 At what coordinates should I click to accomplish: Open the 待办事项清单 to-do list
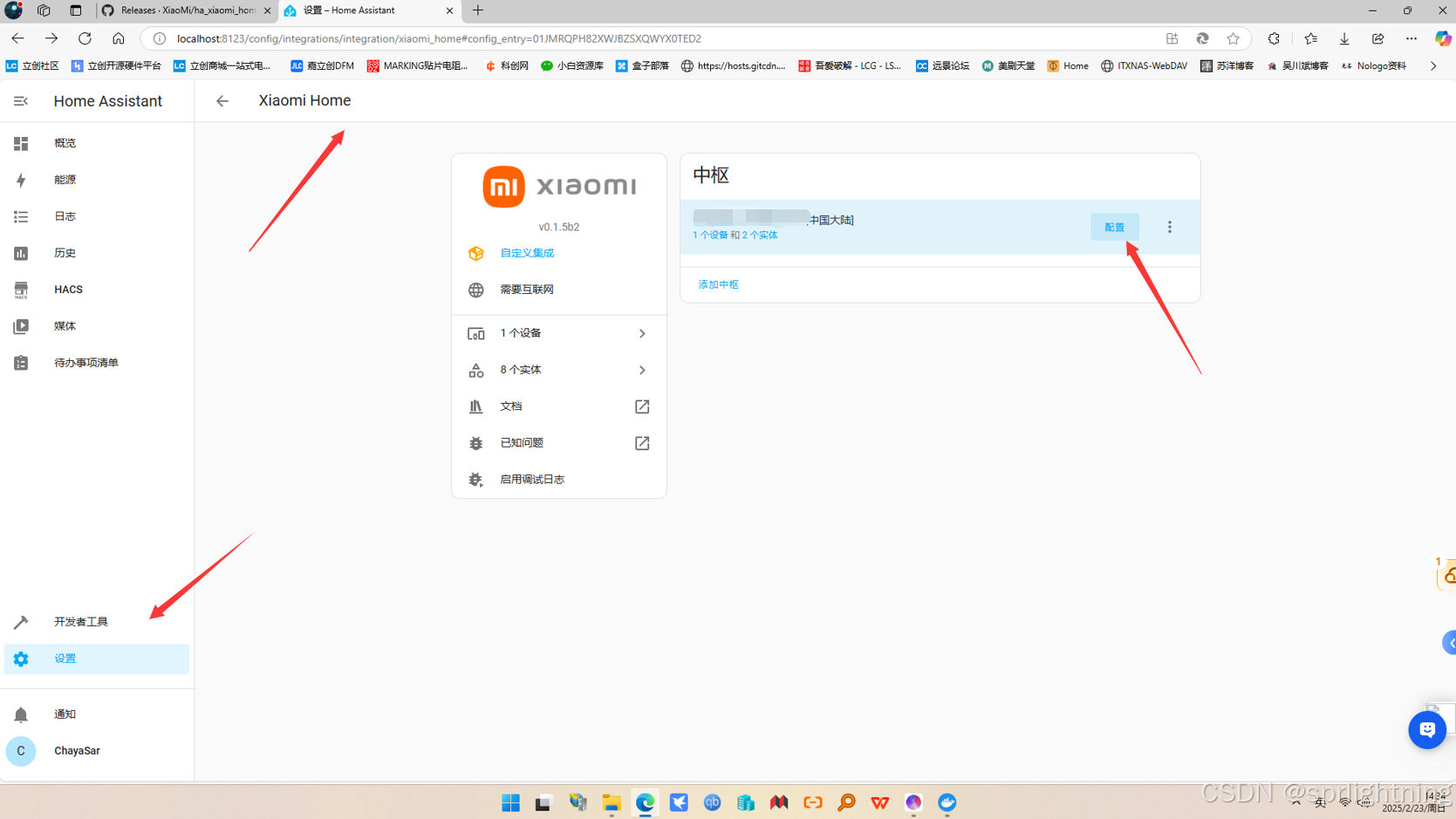(x=97, y=363)
